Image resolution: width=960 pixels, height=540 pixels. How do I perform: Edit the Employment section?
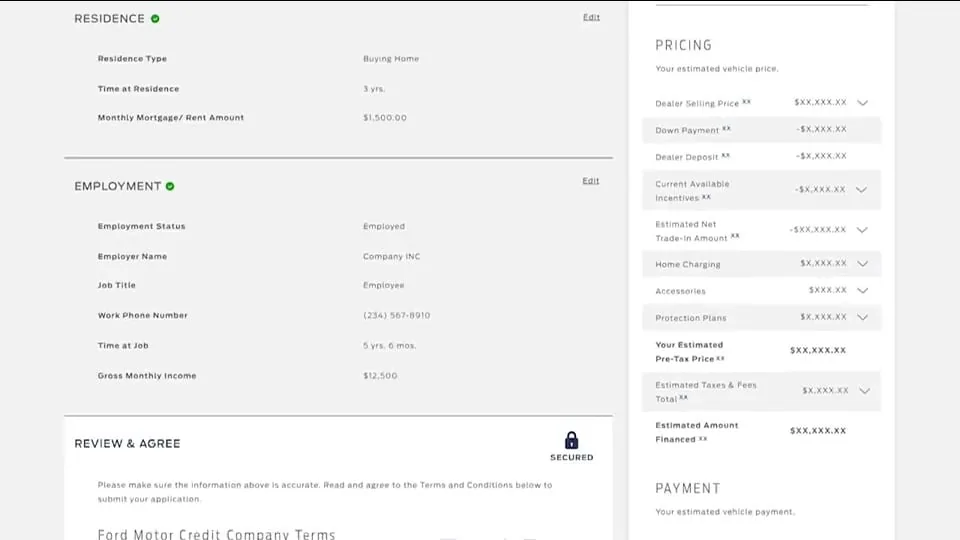tap(591, 181)
